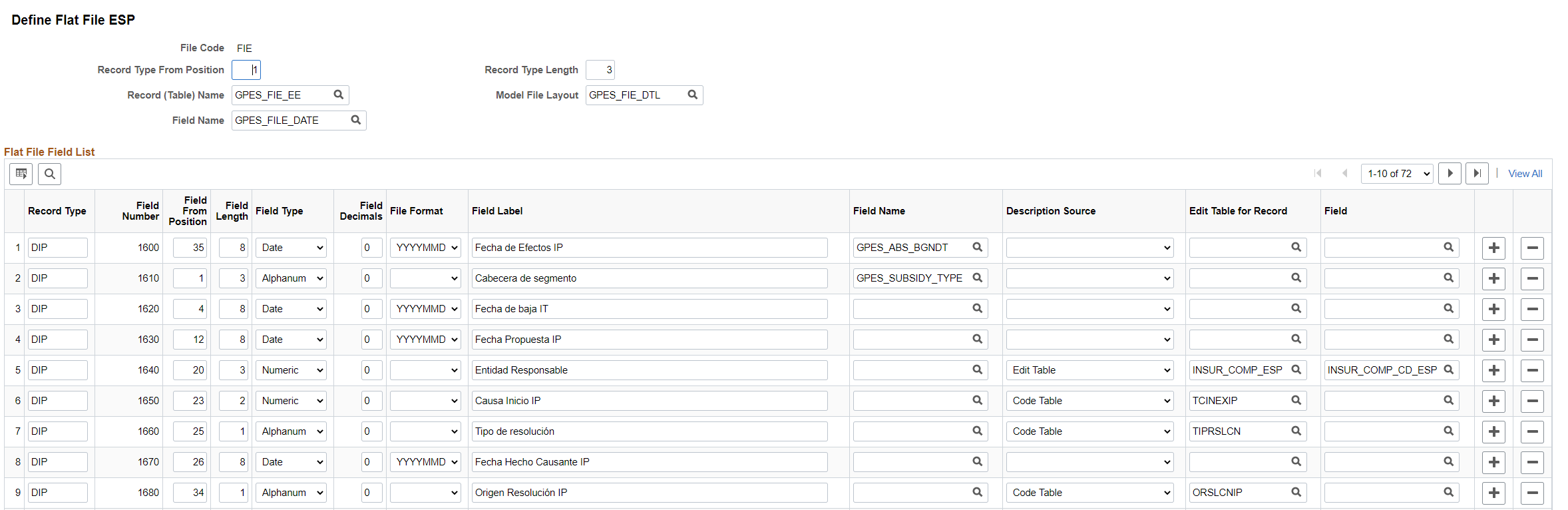Add a row after Origen Resolución IP

point(1493,493)
